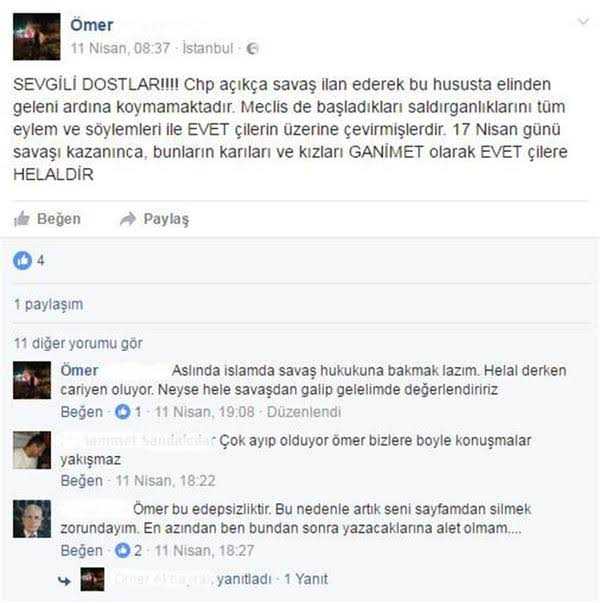Image resolution: width=600 pixels, height=603 pixels.
Task: Open the 2 likes icon on edepsizliktir comment
Action: point(123,550)
